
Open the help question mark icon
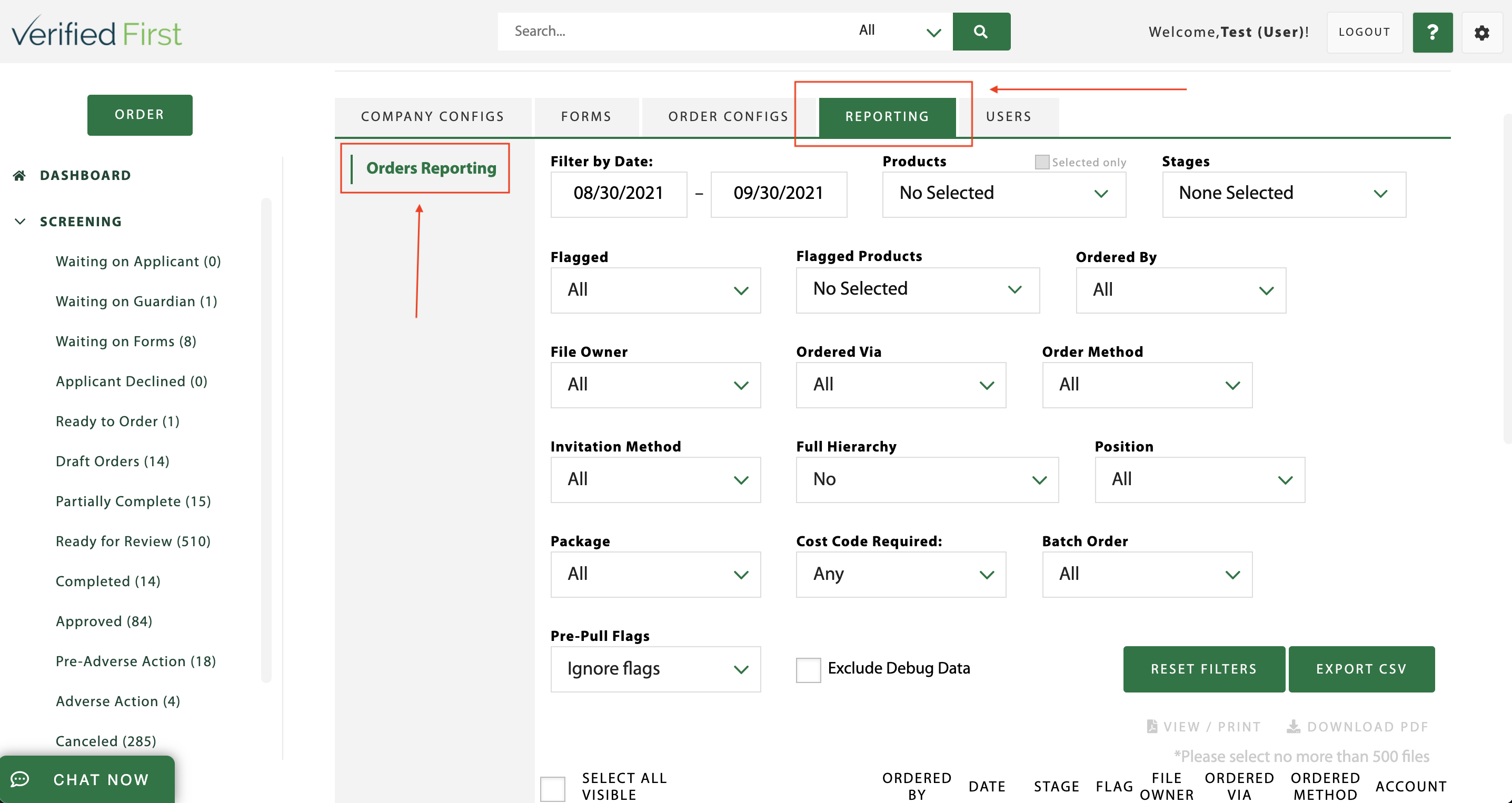point(1432,32)
